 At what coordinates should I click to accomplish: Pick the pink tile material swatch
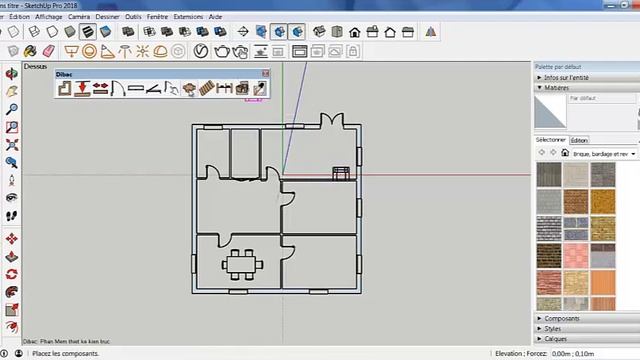click(x=576, y=256)
